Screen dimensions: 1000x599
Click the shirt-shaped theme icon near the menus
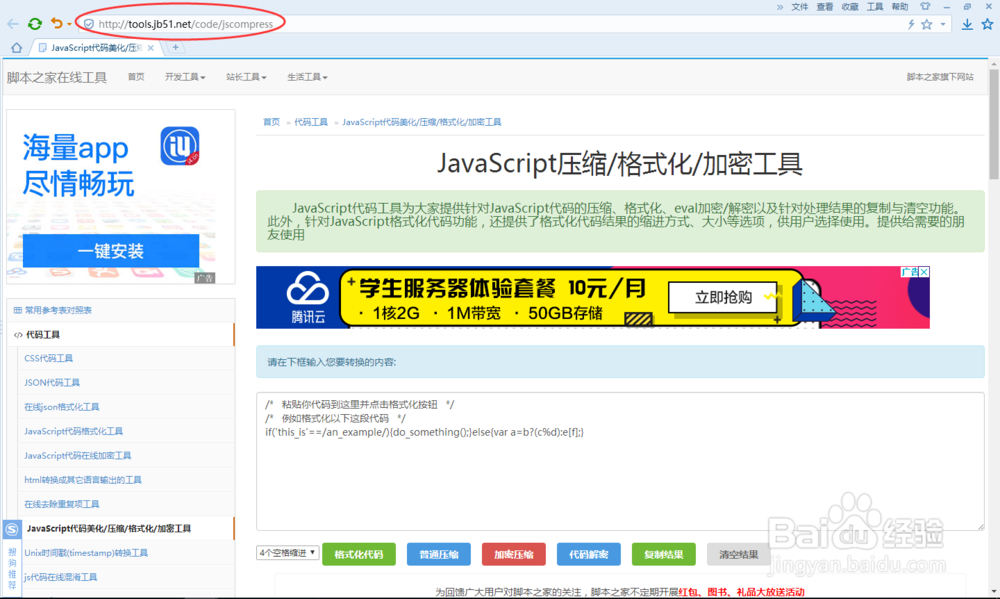pos(925,7)
